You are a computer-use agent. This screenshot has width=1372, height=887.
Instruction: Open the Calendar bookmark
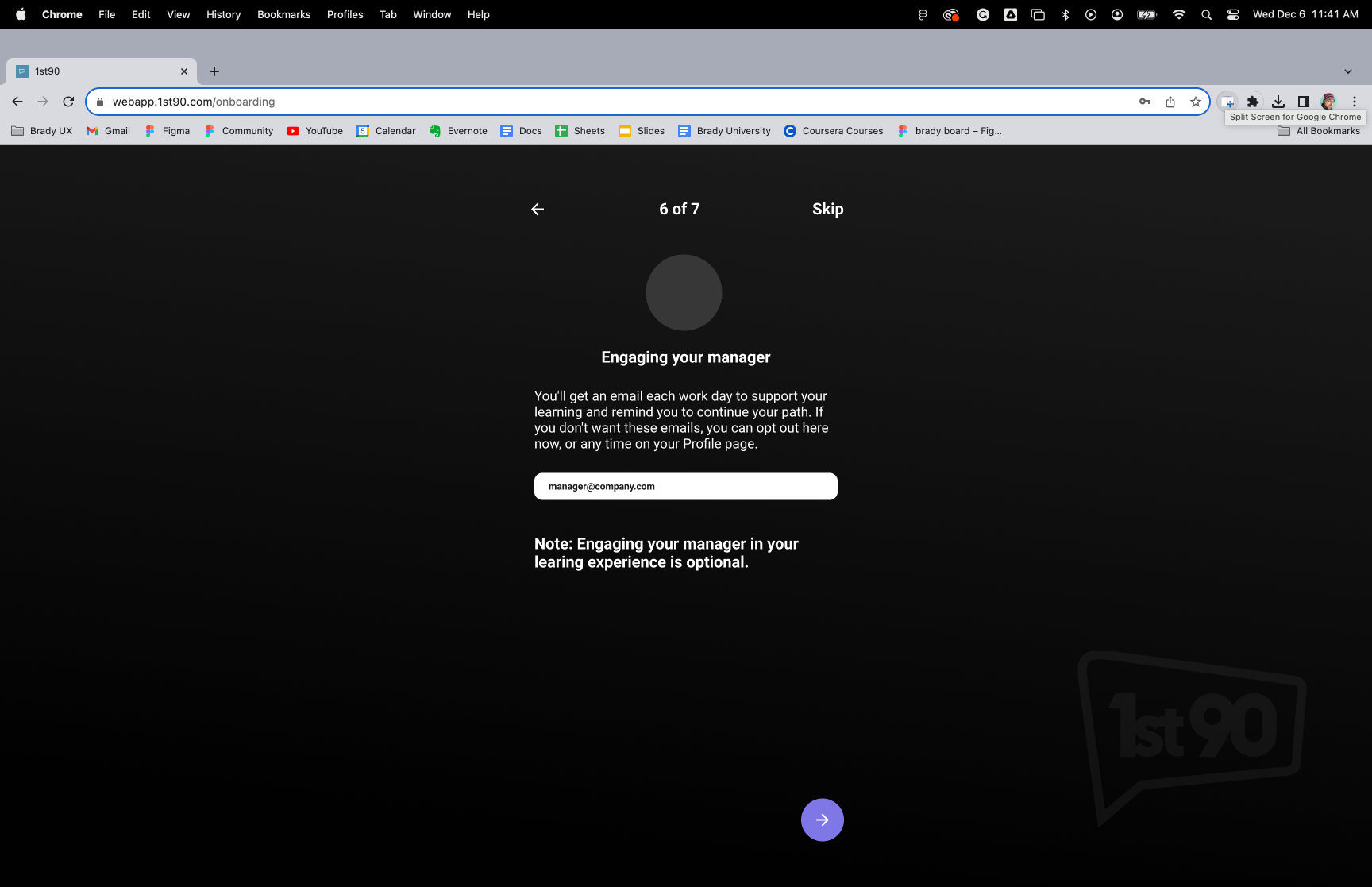point(386,131)
